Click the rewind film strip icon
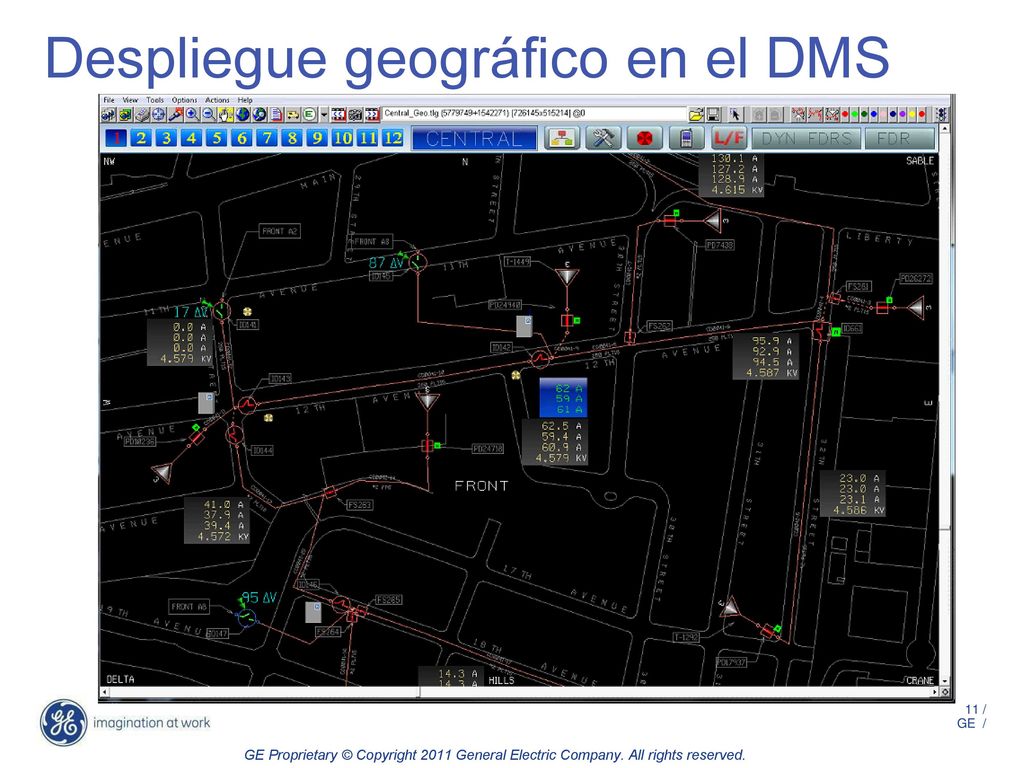This screenshot has height=768, width=1024. click(x=338, y=115)
